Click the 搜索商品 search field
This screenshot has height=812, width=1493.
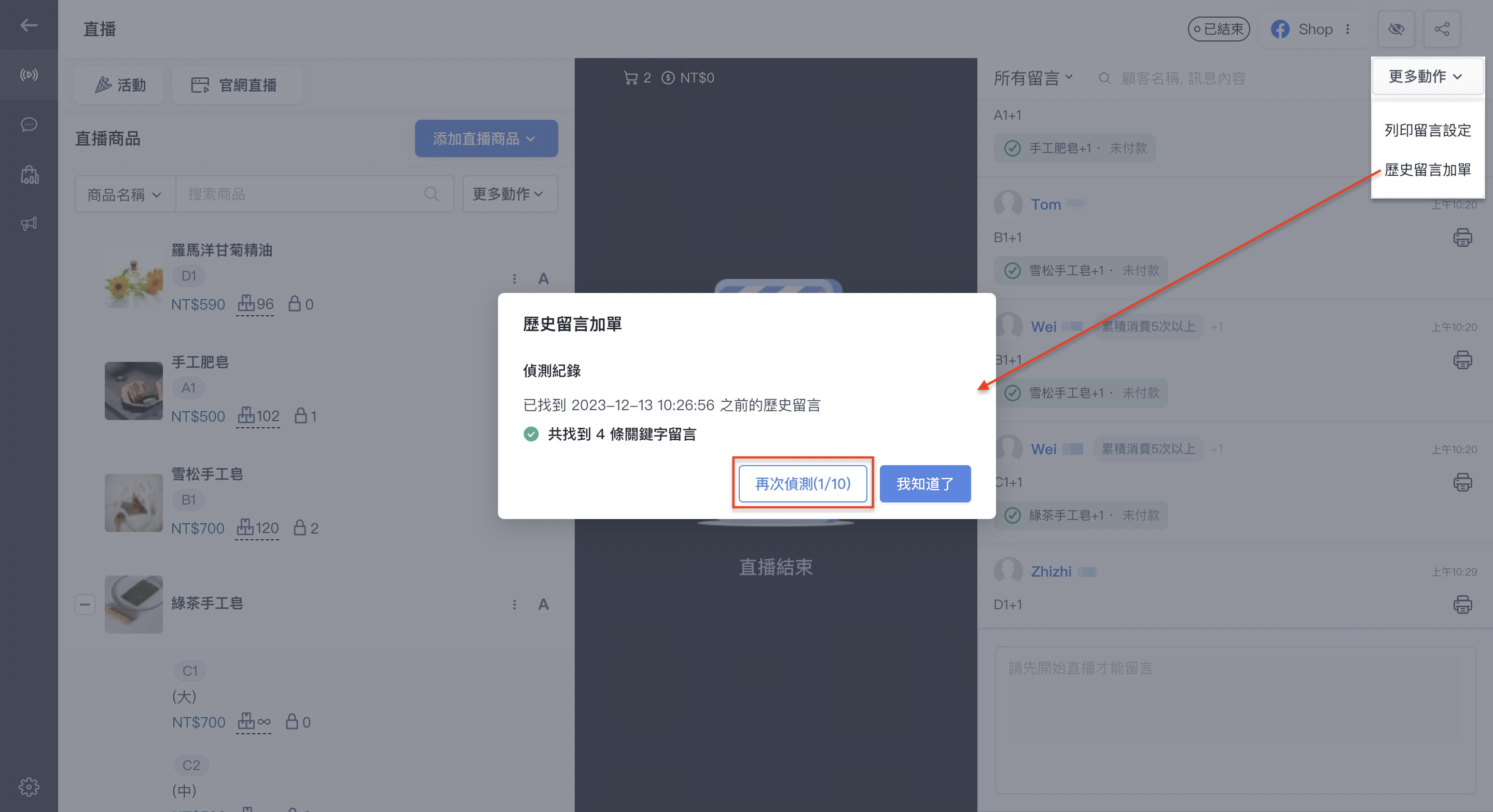tap(314, 194)
